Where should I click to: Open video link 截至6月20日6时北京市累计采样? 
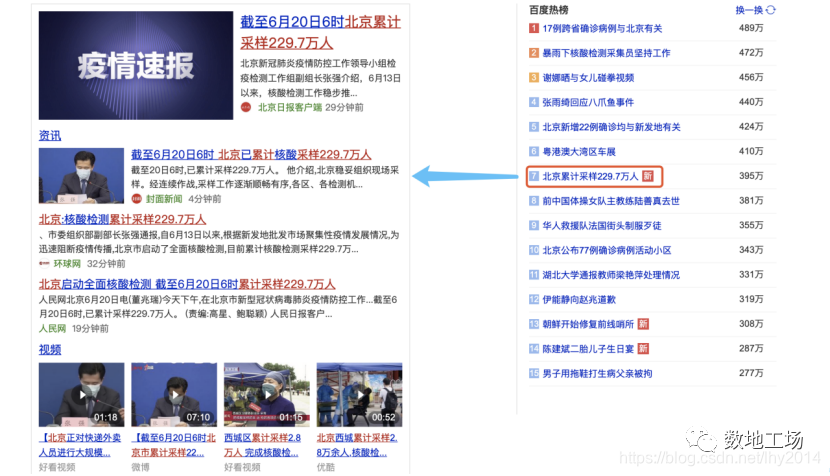pos(174,445)
